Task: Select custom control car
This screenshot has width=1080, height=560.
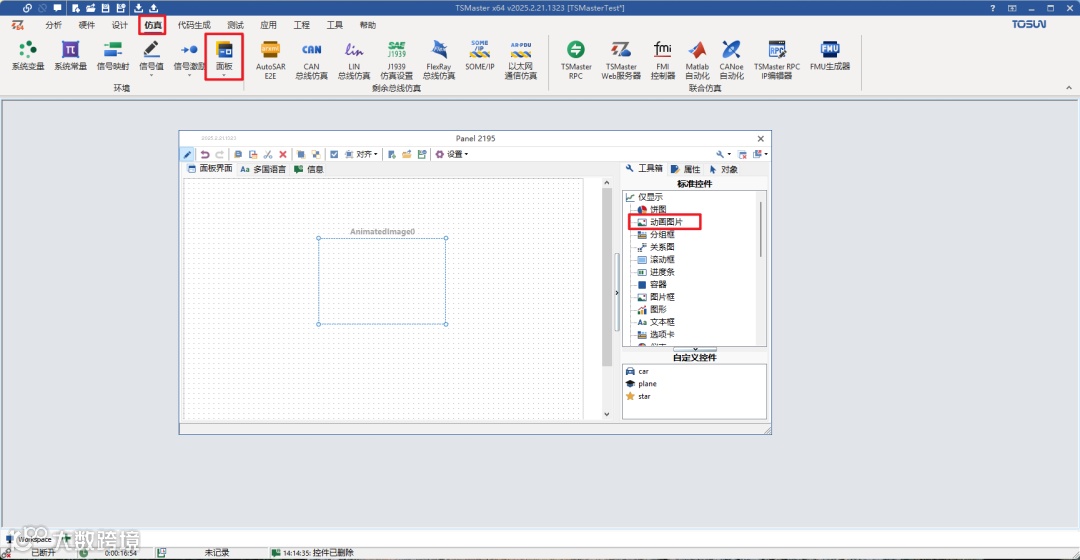Action: pos(637,371)
